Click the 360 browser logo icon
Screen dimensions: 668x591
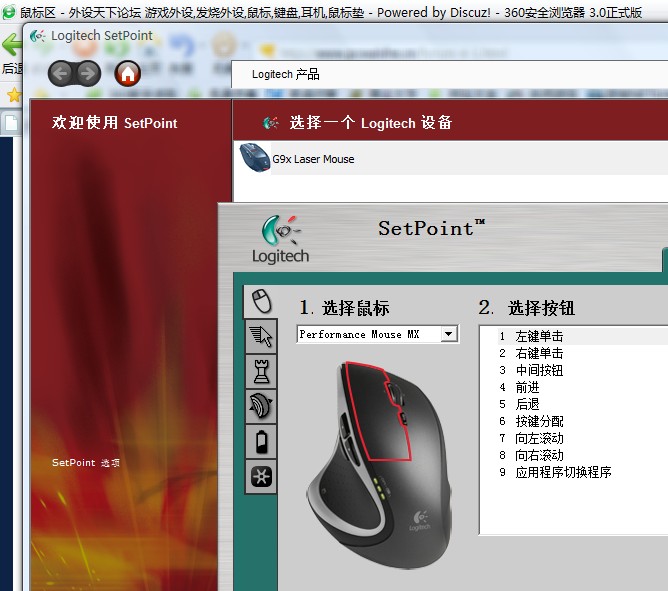(9, 12)
